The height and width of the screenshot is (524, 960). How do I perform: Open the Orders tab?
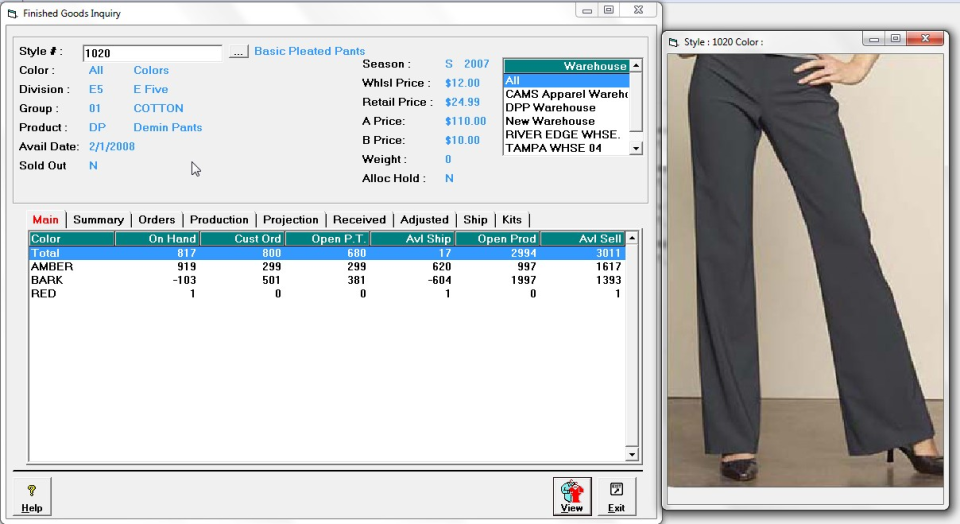156,220
